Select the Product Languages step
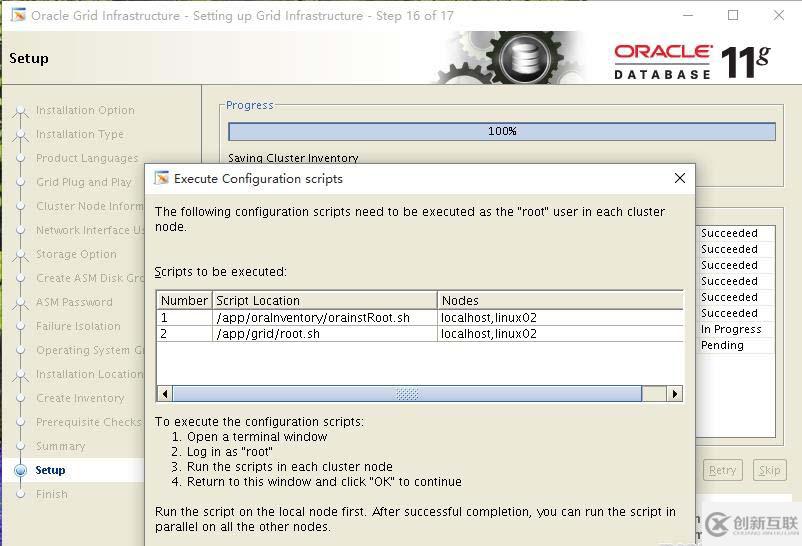 (x=87, y=158)
